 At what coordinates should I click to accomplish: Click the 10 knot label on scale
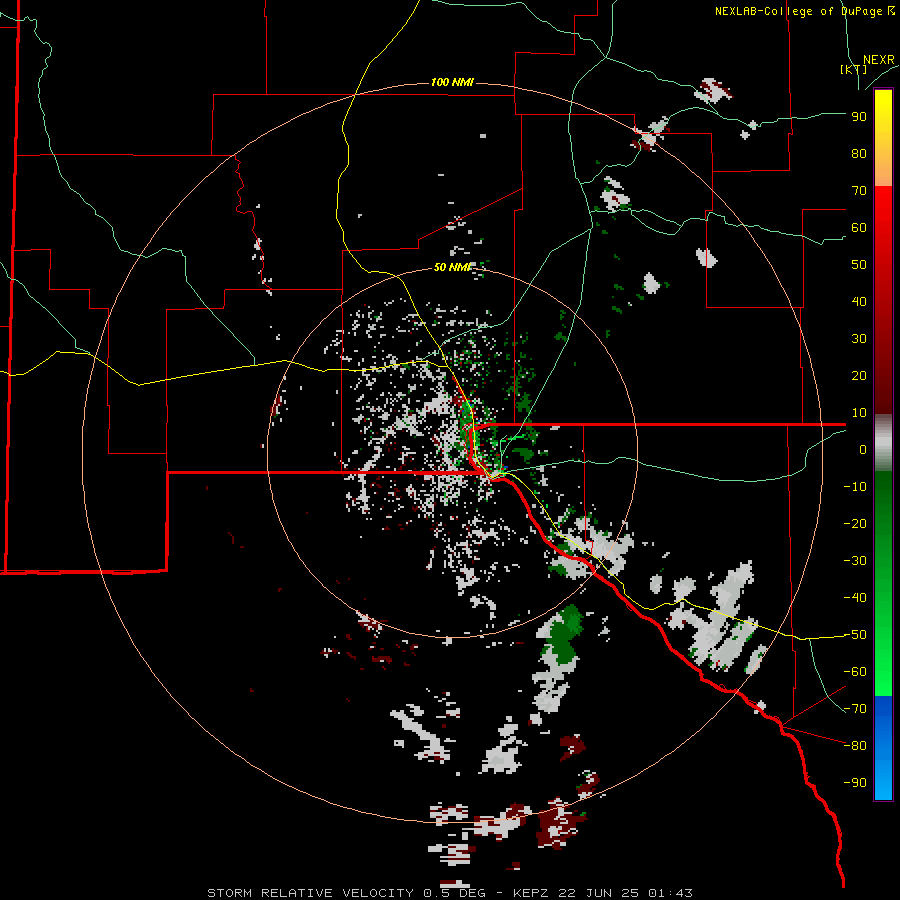[859, 413]
